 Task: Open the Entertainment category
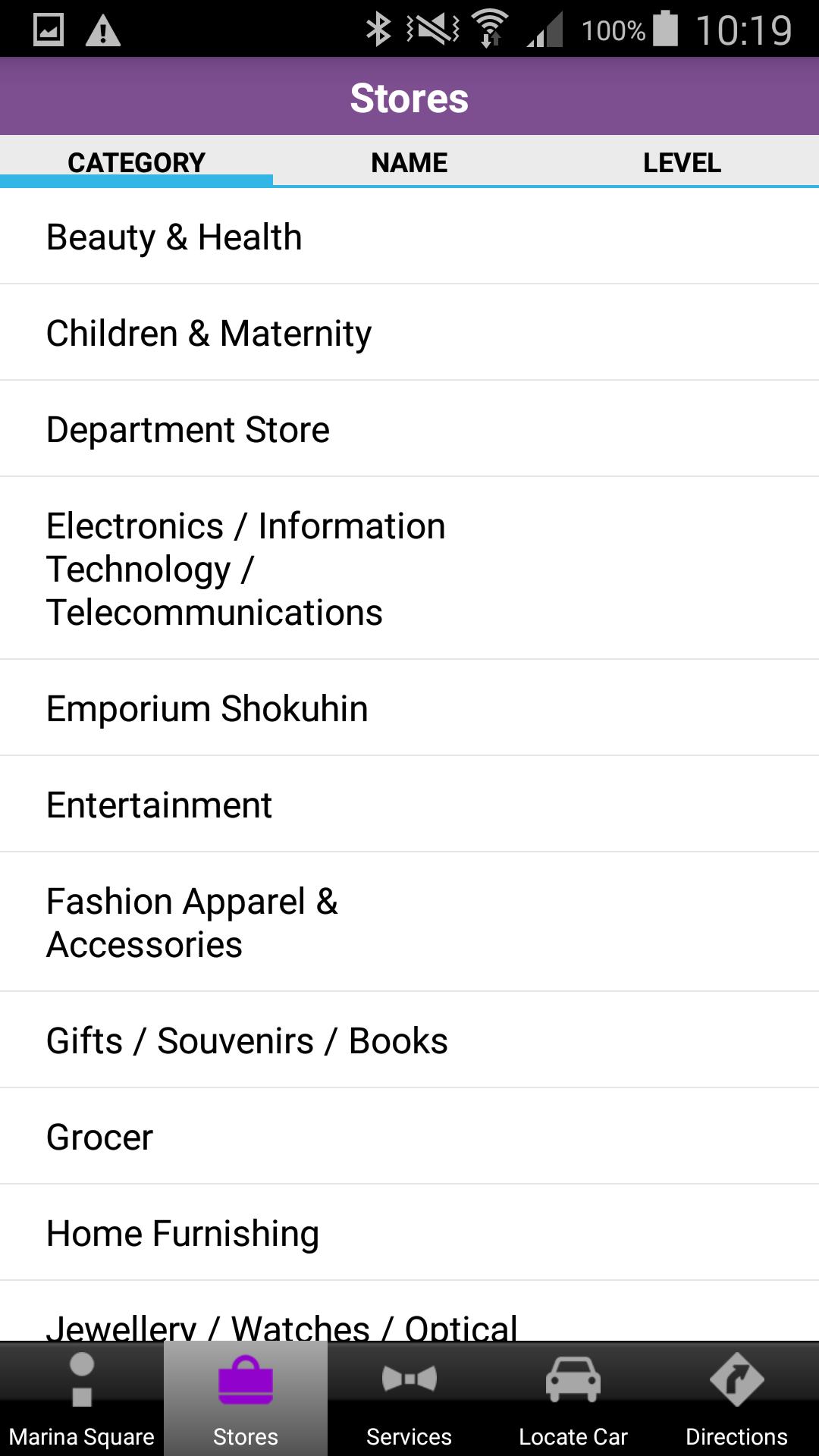[x=159, y=805]
